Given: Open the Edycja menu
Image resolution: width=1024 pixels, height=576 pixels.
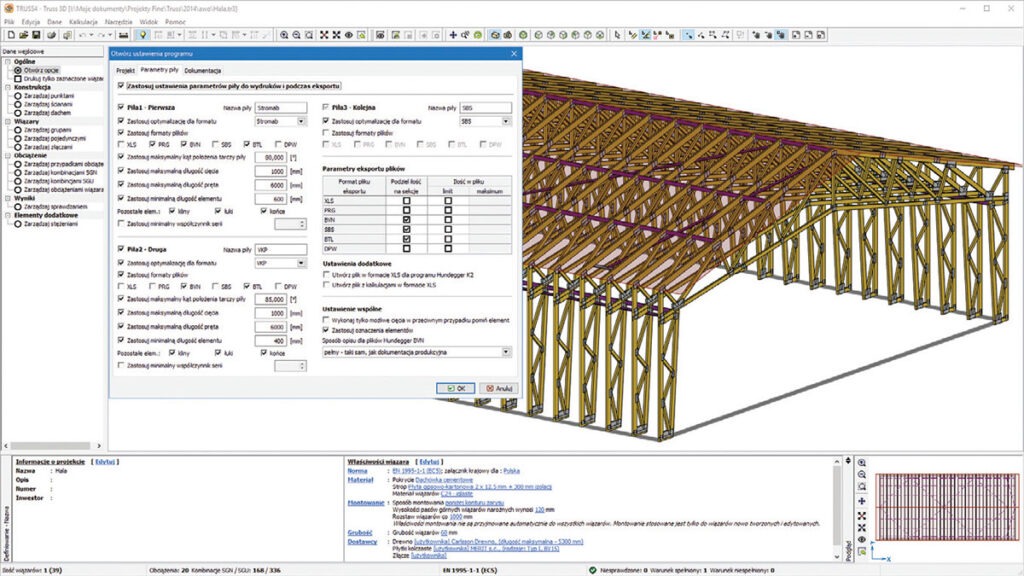Looking at the screenshot, I should tap(31, 22).
